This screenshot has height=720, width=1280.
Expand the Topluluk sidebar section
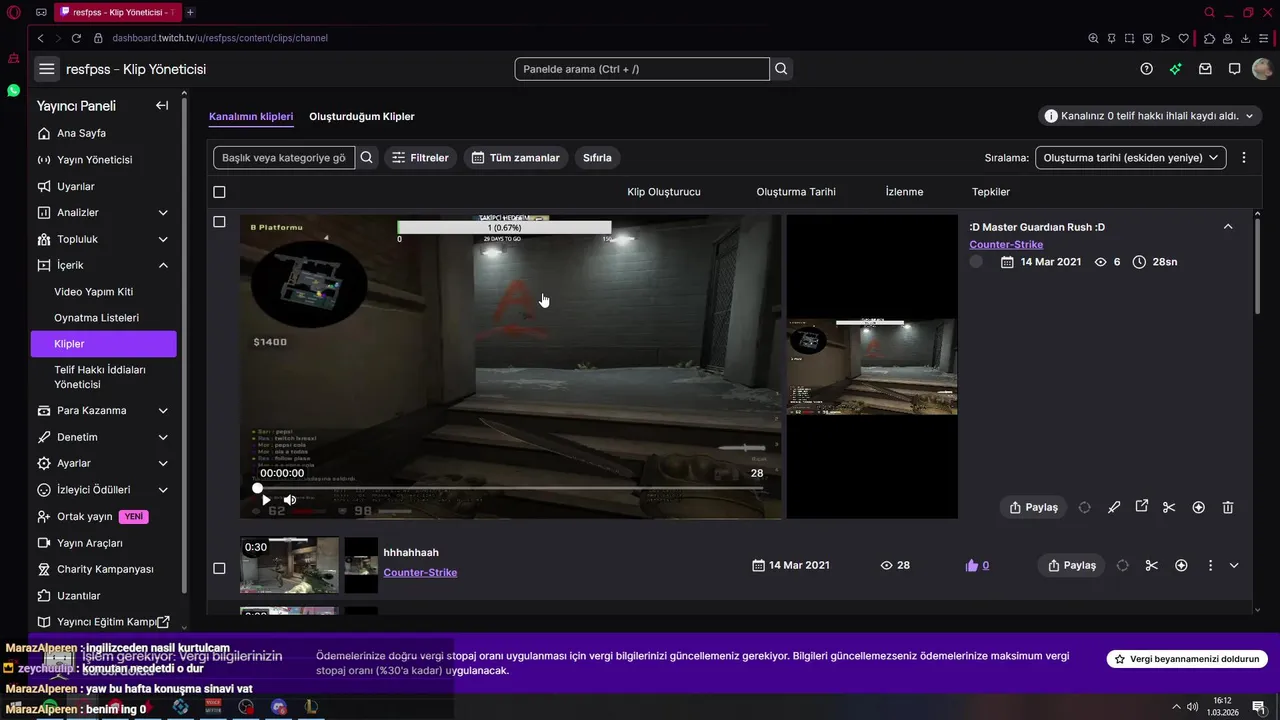click(163, 239)
